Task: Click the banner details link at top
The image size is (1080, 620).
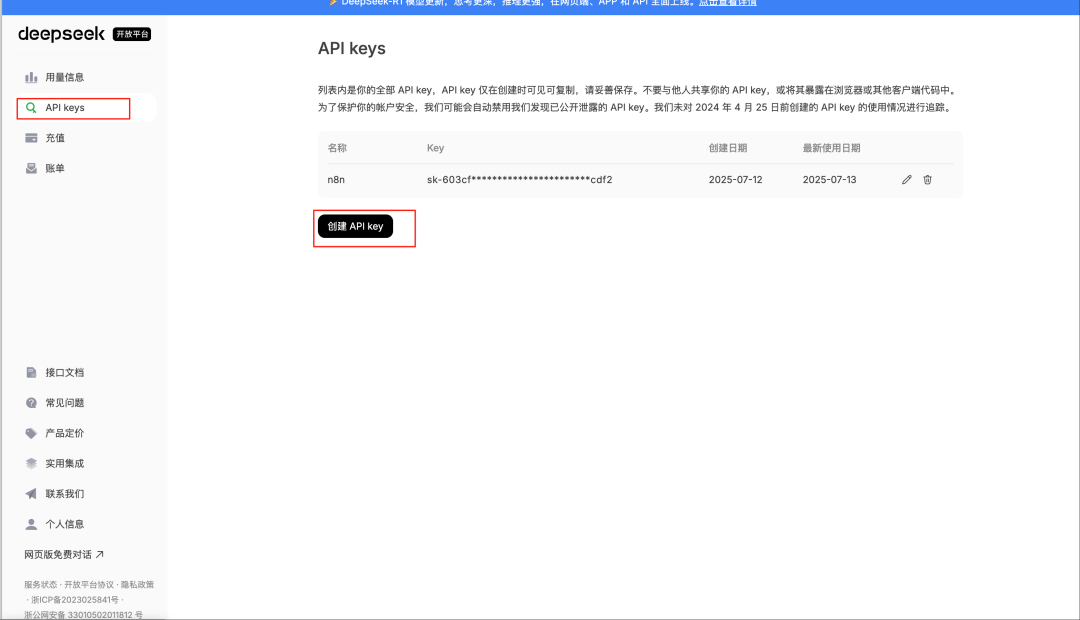Action: coord(728,3)
